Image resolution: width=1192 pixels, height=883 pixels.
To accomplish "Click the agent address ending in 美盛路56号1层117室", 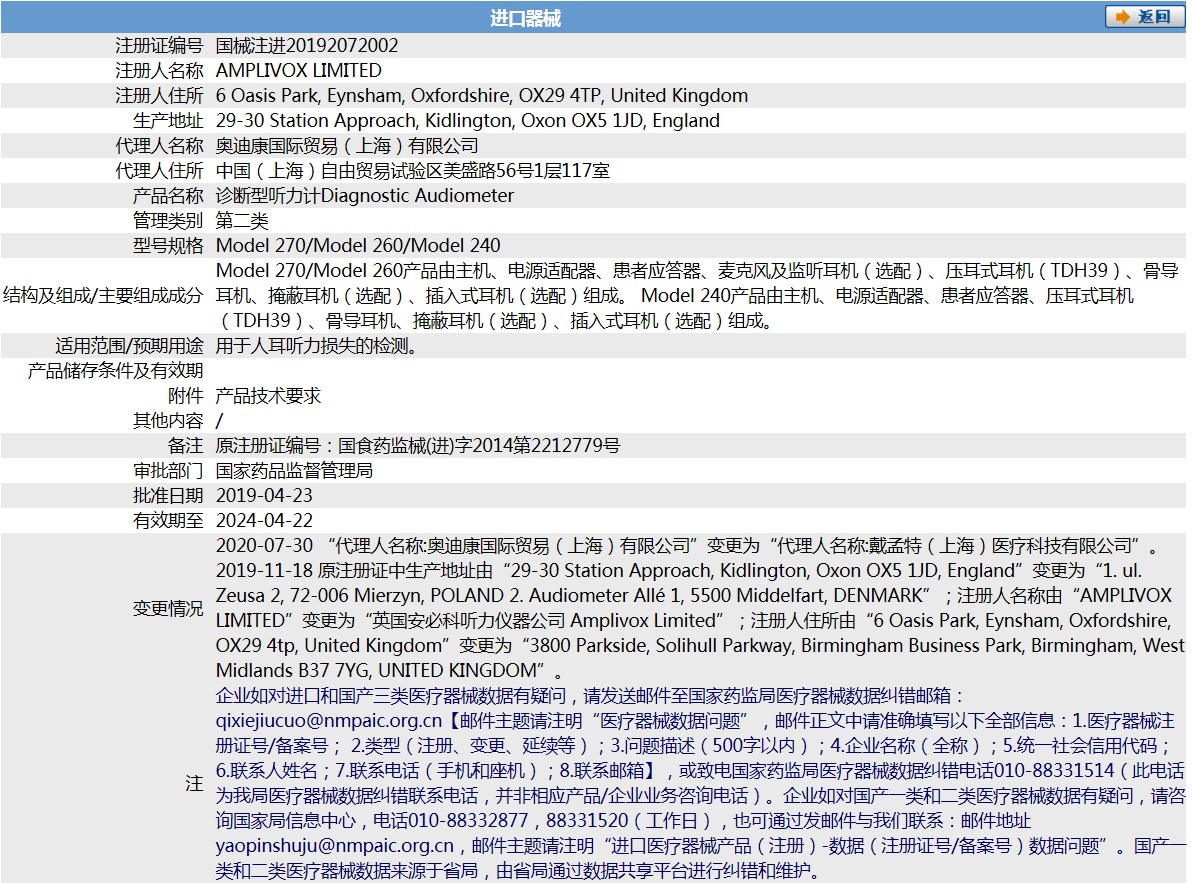I will (x=413, y=171).
